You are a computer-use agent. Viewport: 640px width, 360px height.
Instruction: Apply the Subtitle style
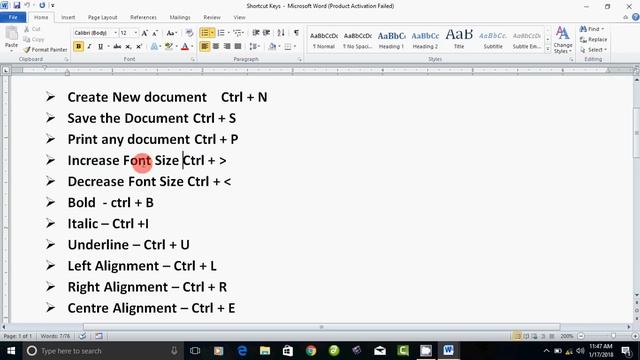[493, 40]
